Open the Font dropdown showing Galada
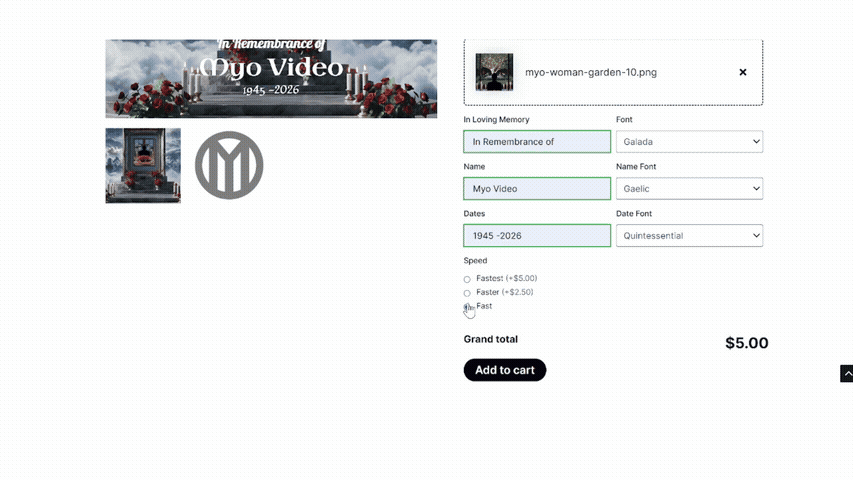The height and width of the screenshot is (480, 853). click(x=689, y=142)
